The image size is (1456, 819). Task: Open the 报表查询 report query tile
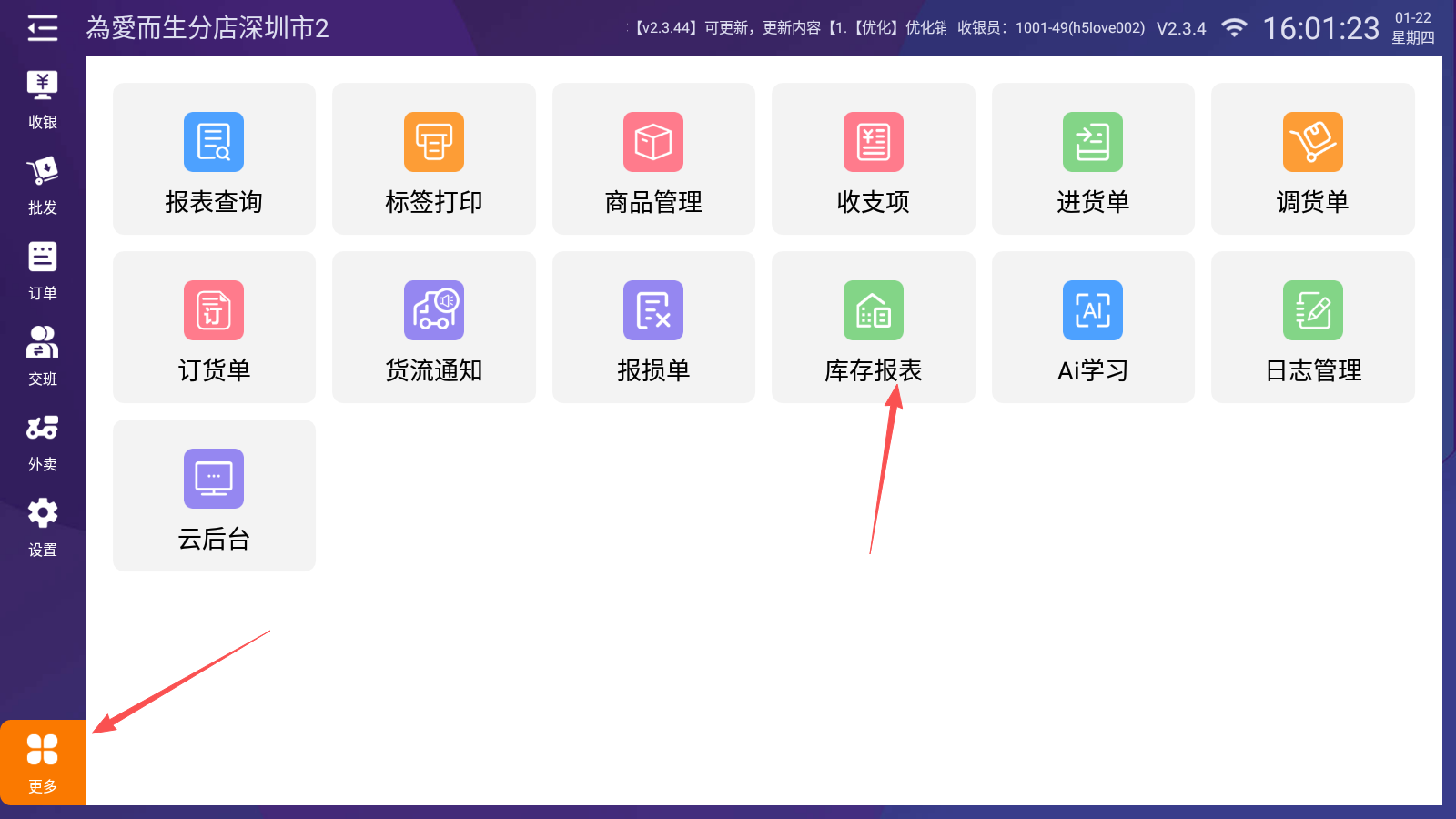(x=214, y=159)
